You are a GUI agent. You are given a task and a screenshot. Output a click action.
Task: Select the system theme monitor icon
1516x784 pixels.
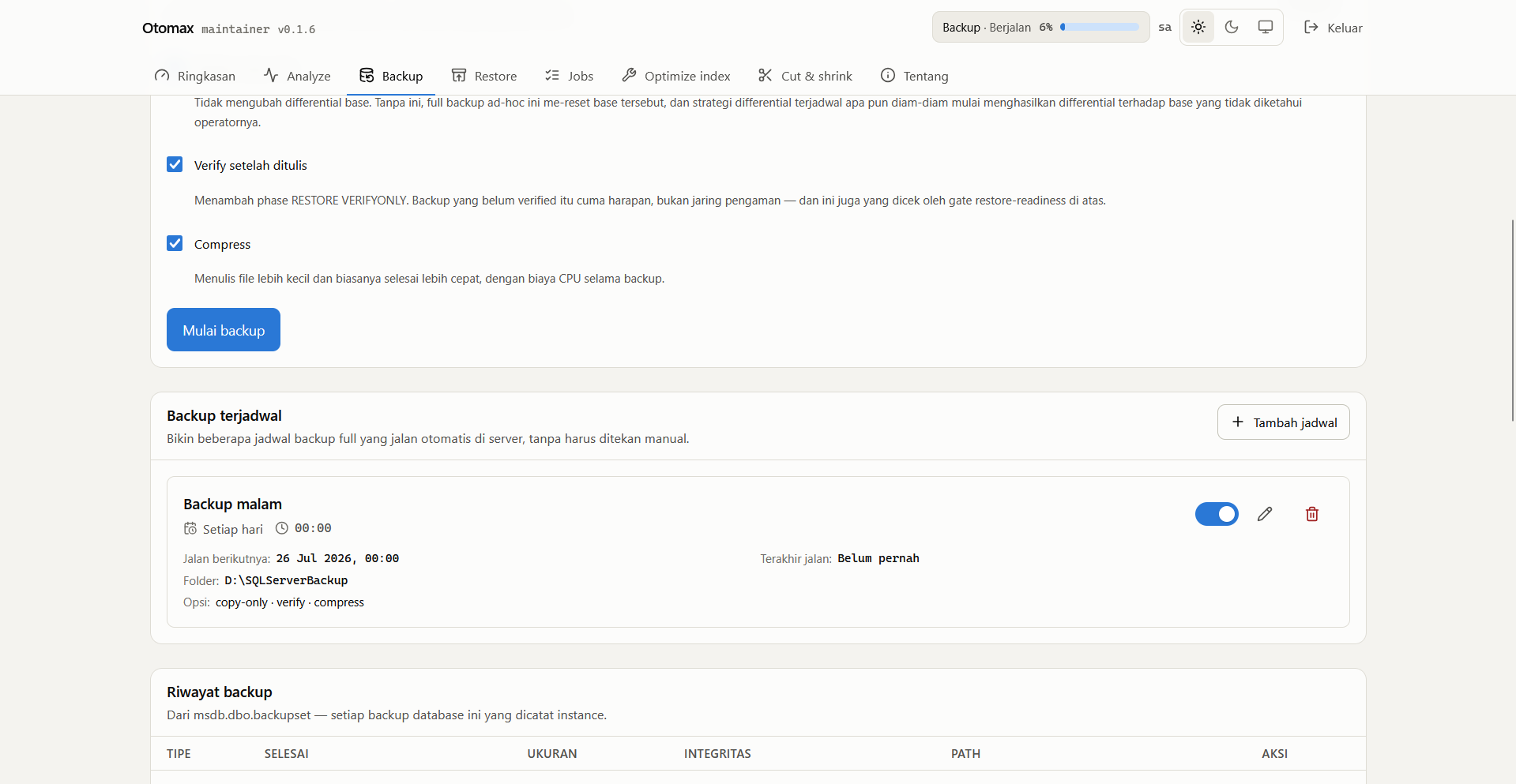[1266, 28]
